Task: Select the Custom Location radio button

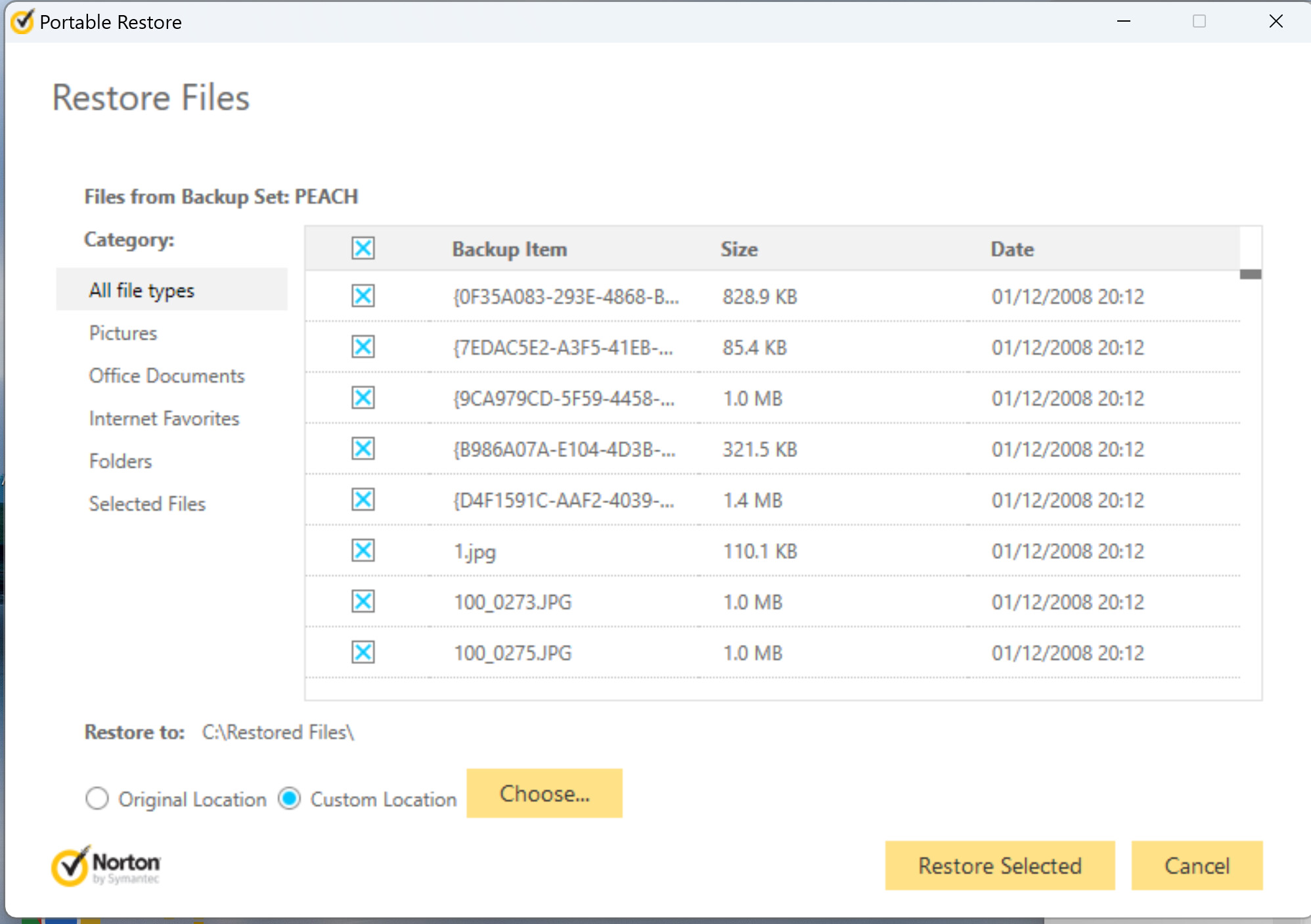Action: [290, 799]
